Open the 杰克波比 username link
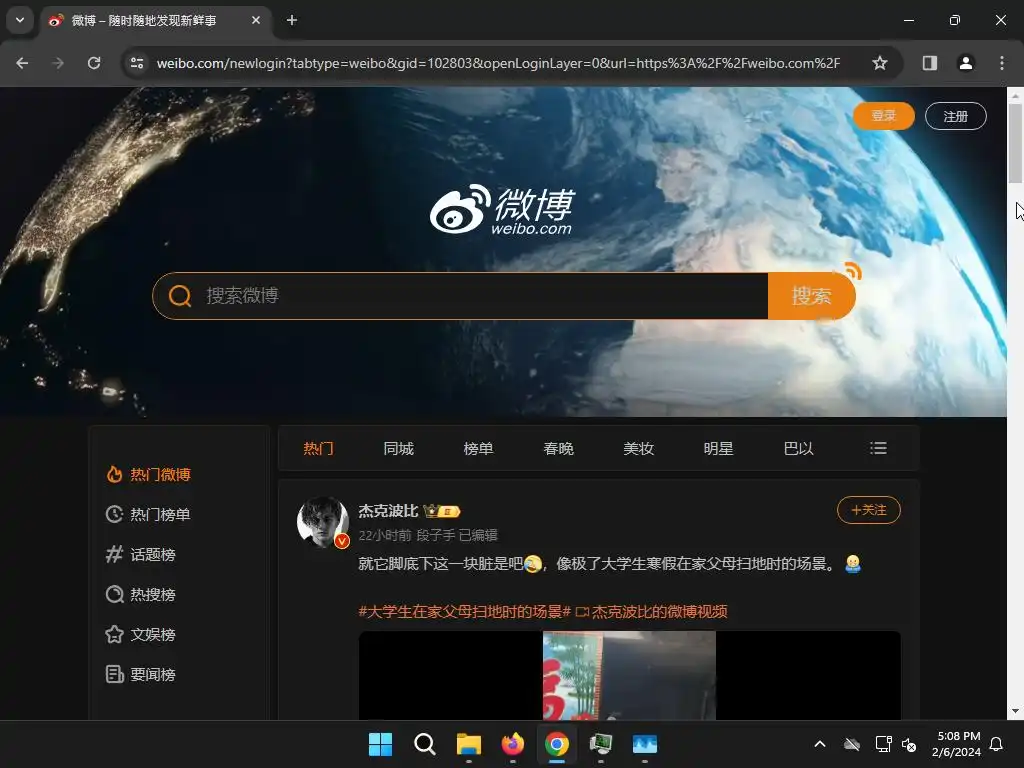The image size is (1024, 768). 388,511
